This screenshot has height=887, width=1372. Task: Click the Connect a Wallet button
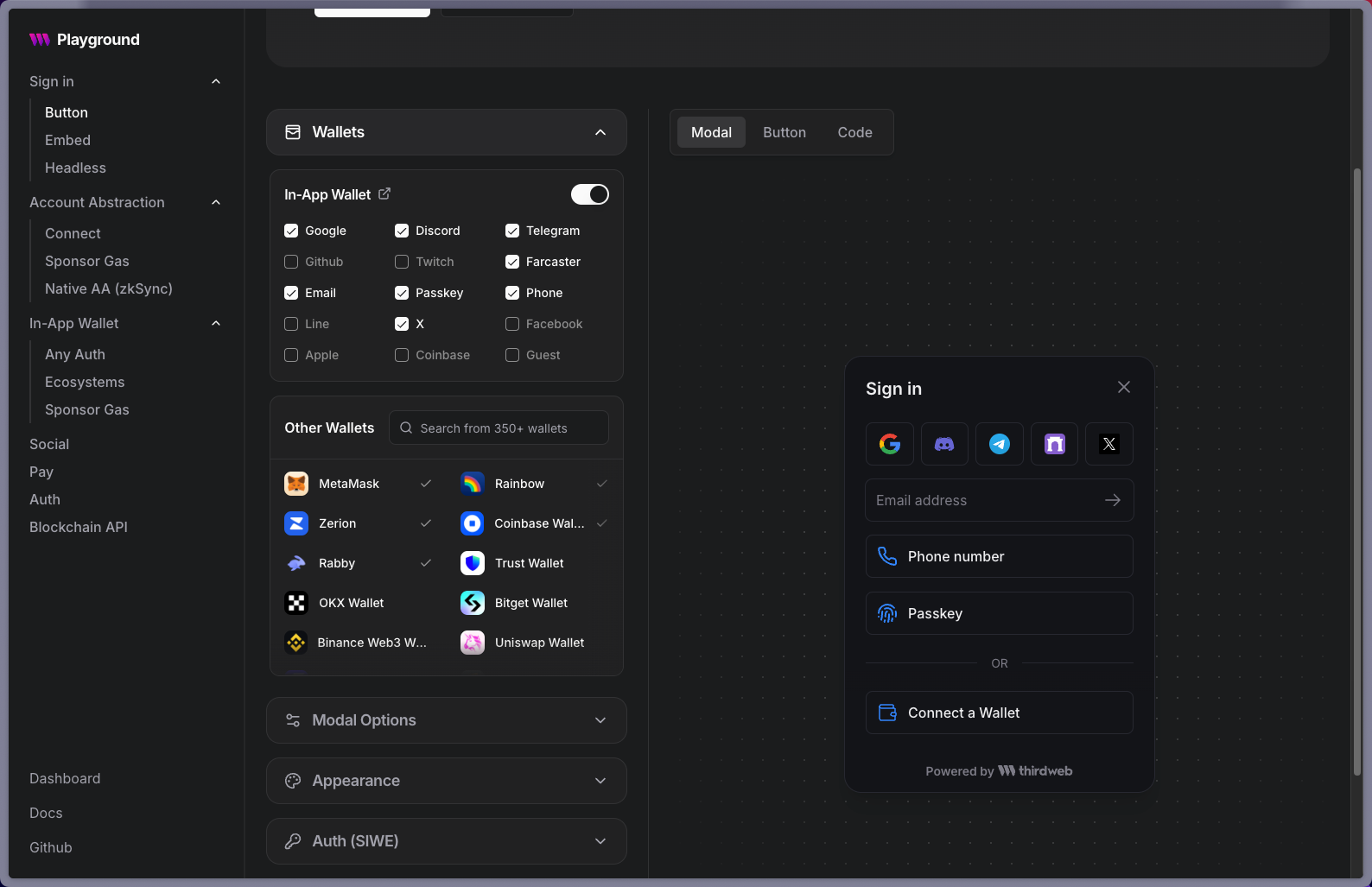pos(1000,713)
